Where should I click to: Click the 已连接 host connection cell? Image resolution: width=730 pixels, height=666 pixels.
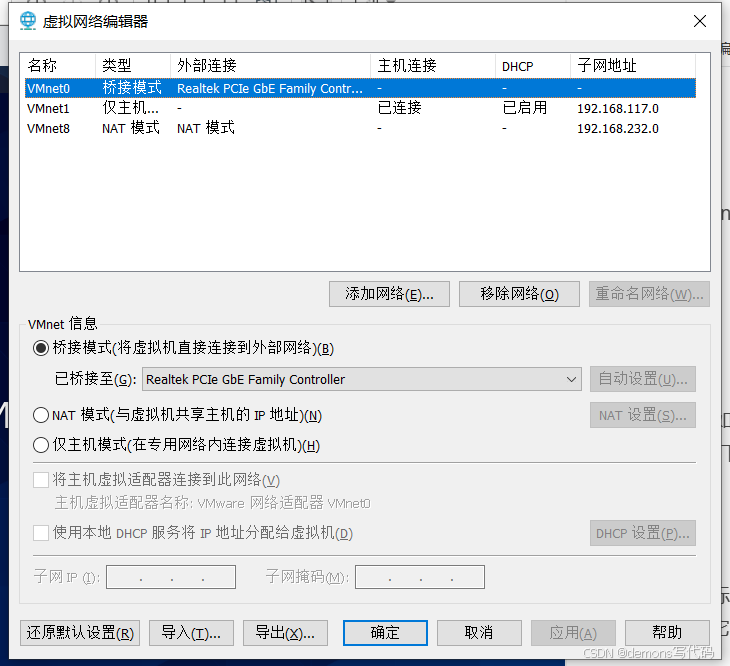pos(399,108)
